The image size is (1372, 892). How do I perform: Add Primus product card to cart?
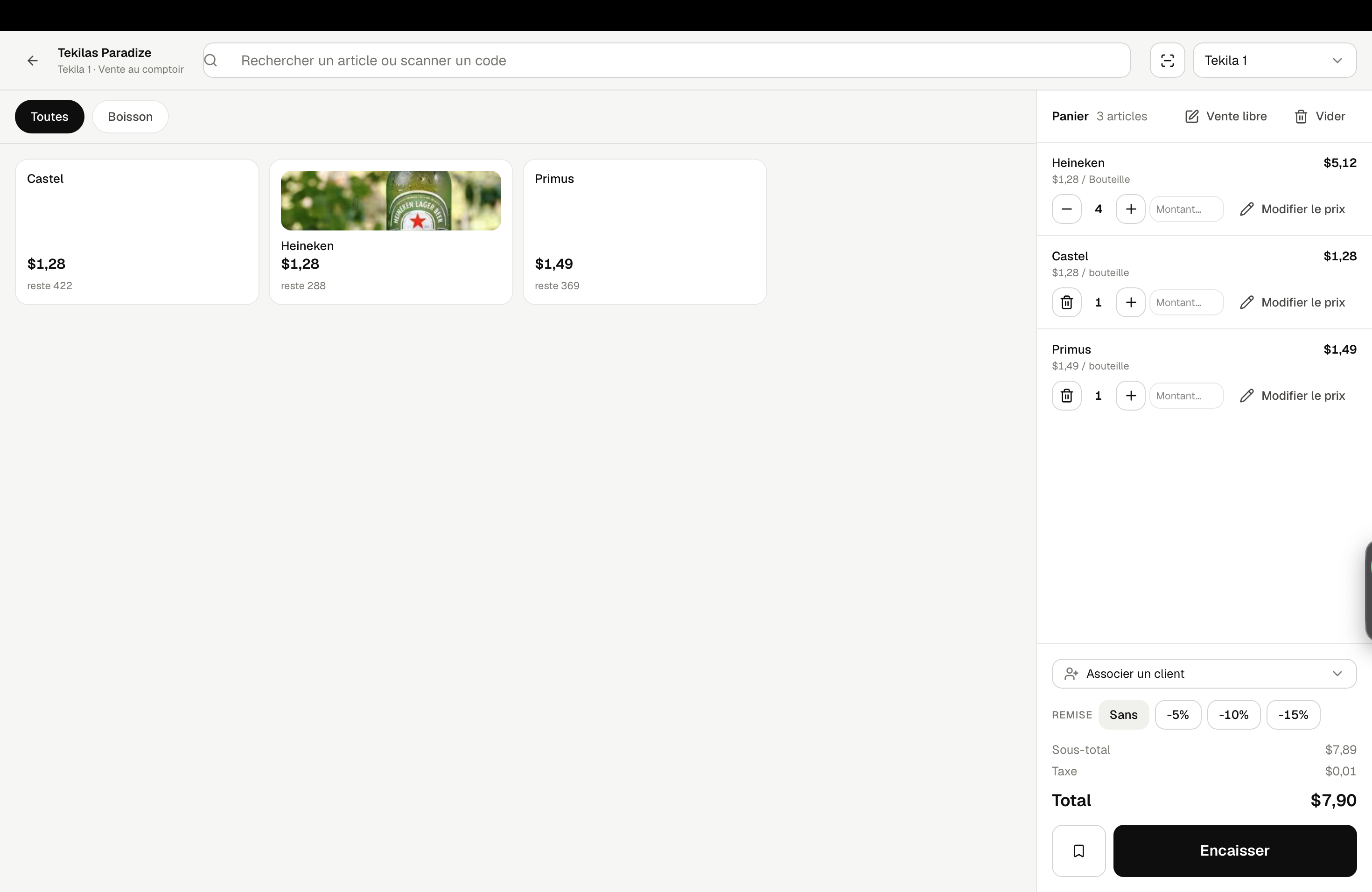(x=644, y=232)
